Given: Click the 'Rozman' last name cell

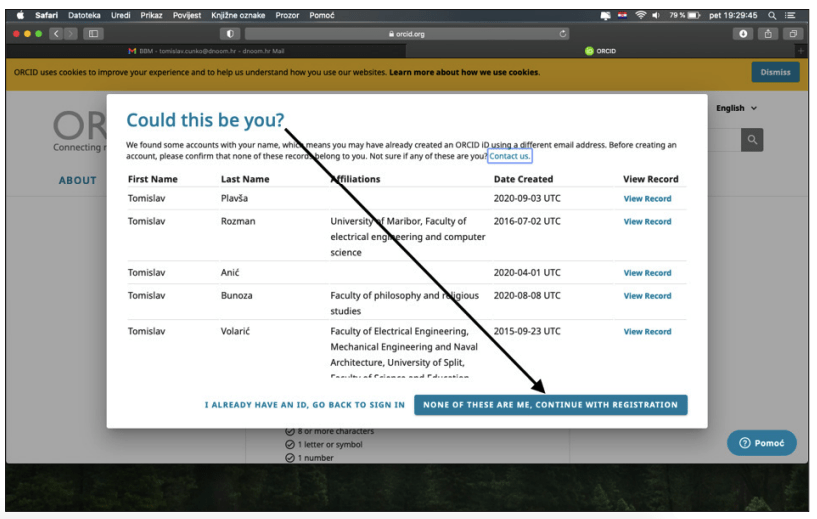Looking at the screenshot, I should (238, 221).
